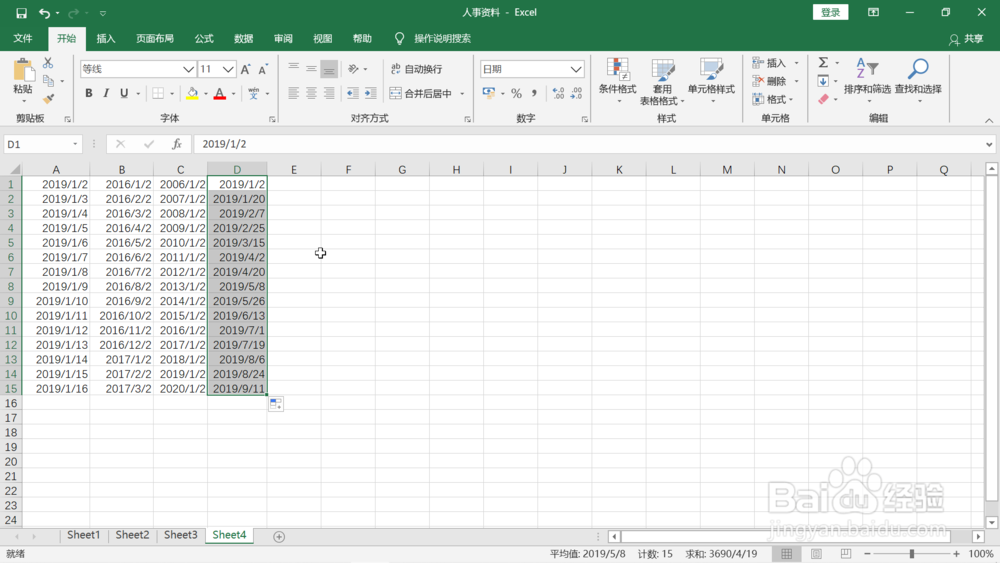Open Conditional Formatting (条件格式)

click(x=617, y=80)
